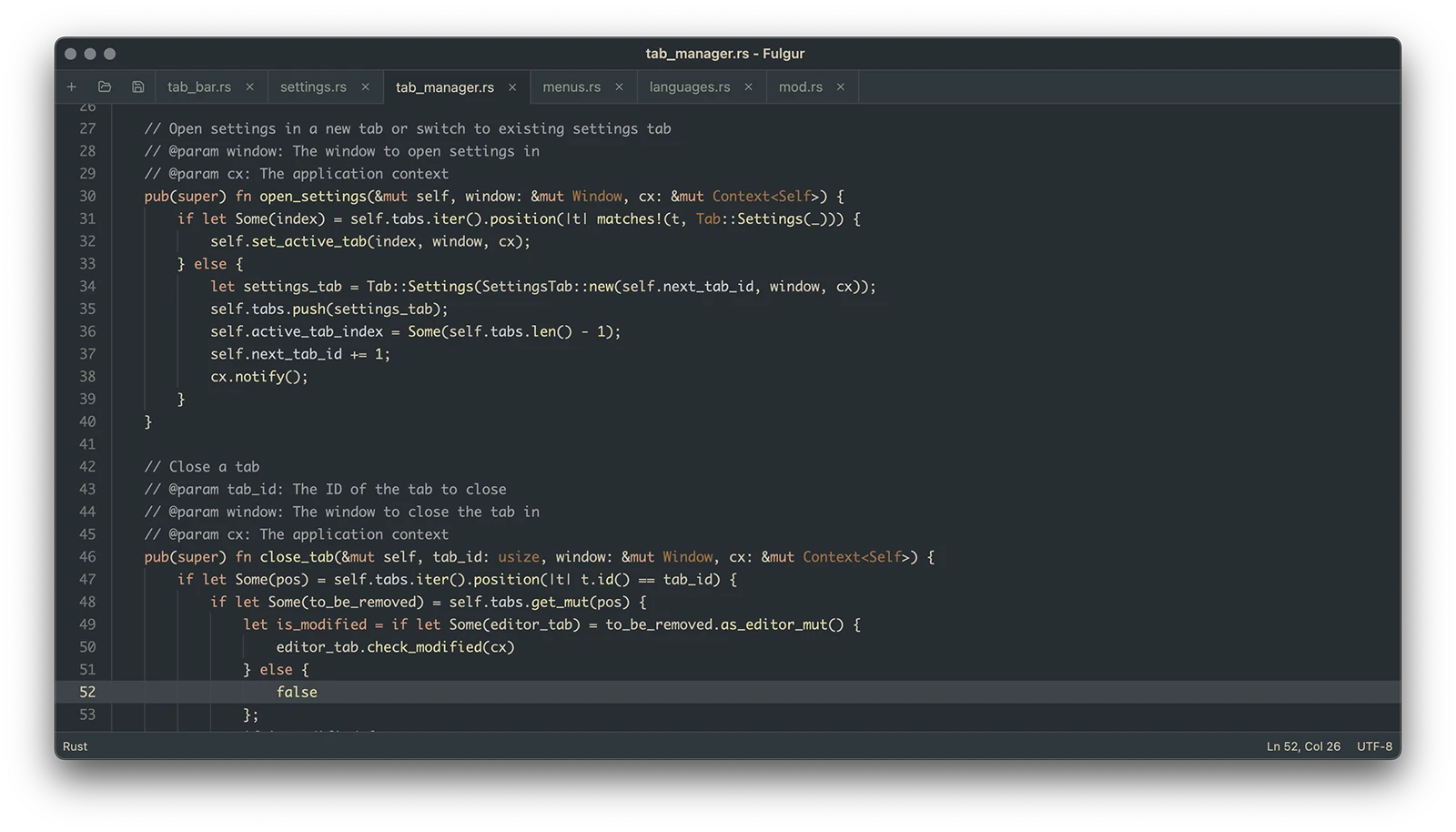Viewport: 1456px width, 832px height.
Task: Open the languages.rs tab
Action: click(x=690, y=87)
